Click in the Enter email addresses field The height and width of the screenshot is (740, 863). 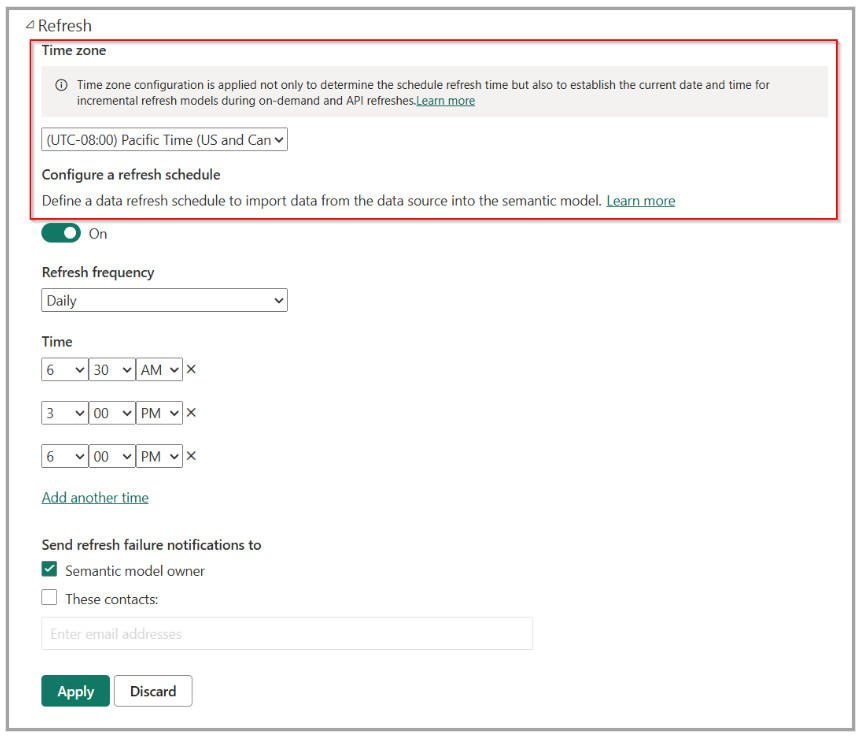click(286, 634)
